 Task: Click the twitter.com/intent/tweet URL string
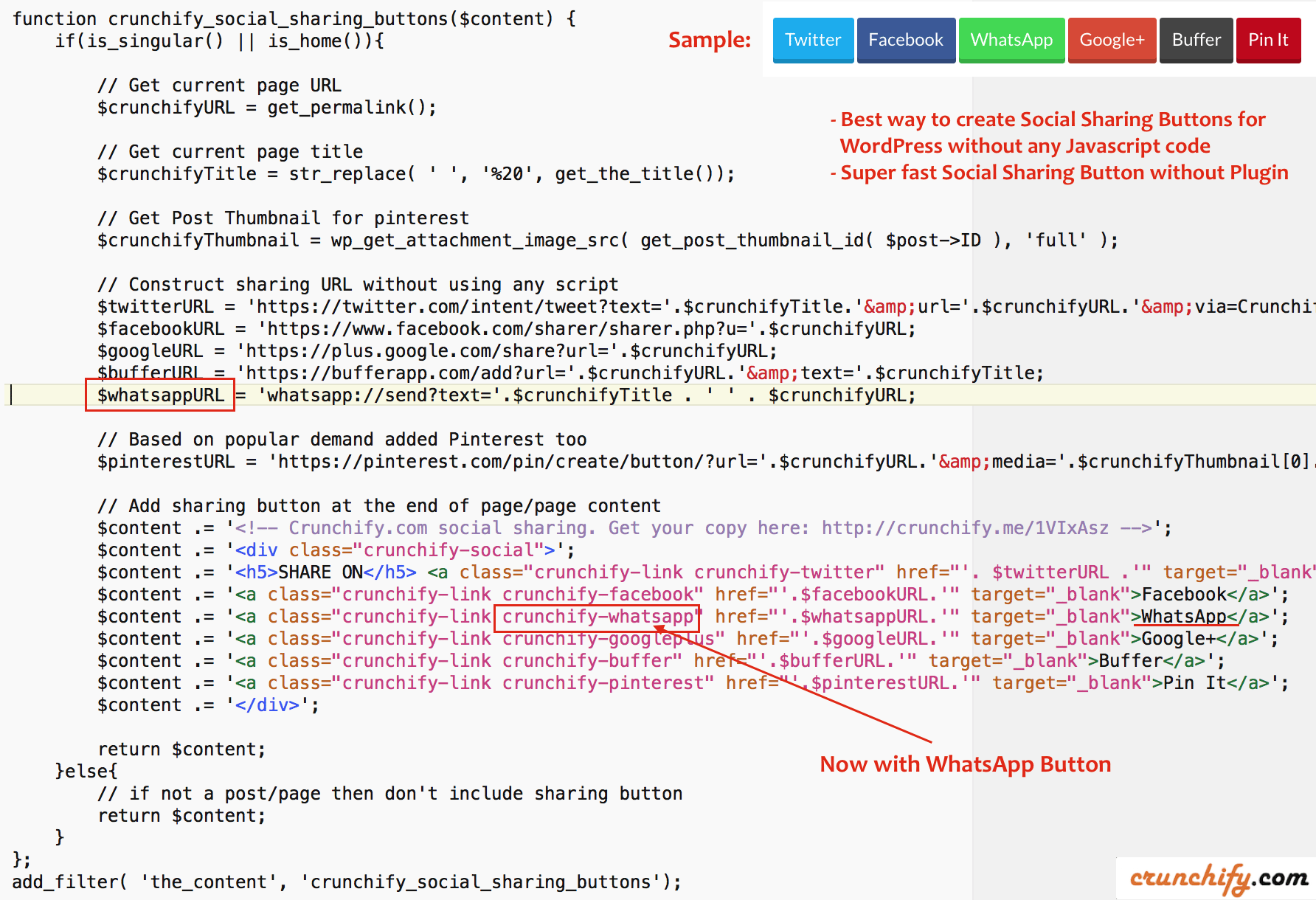coord(459,307)
